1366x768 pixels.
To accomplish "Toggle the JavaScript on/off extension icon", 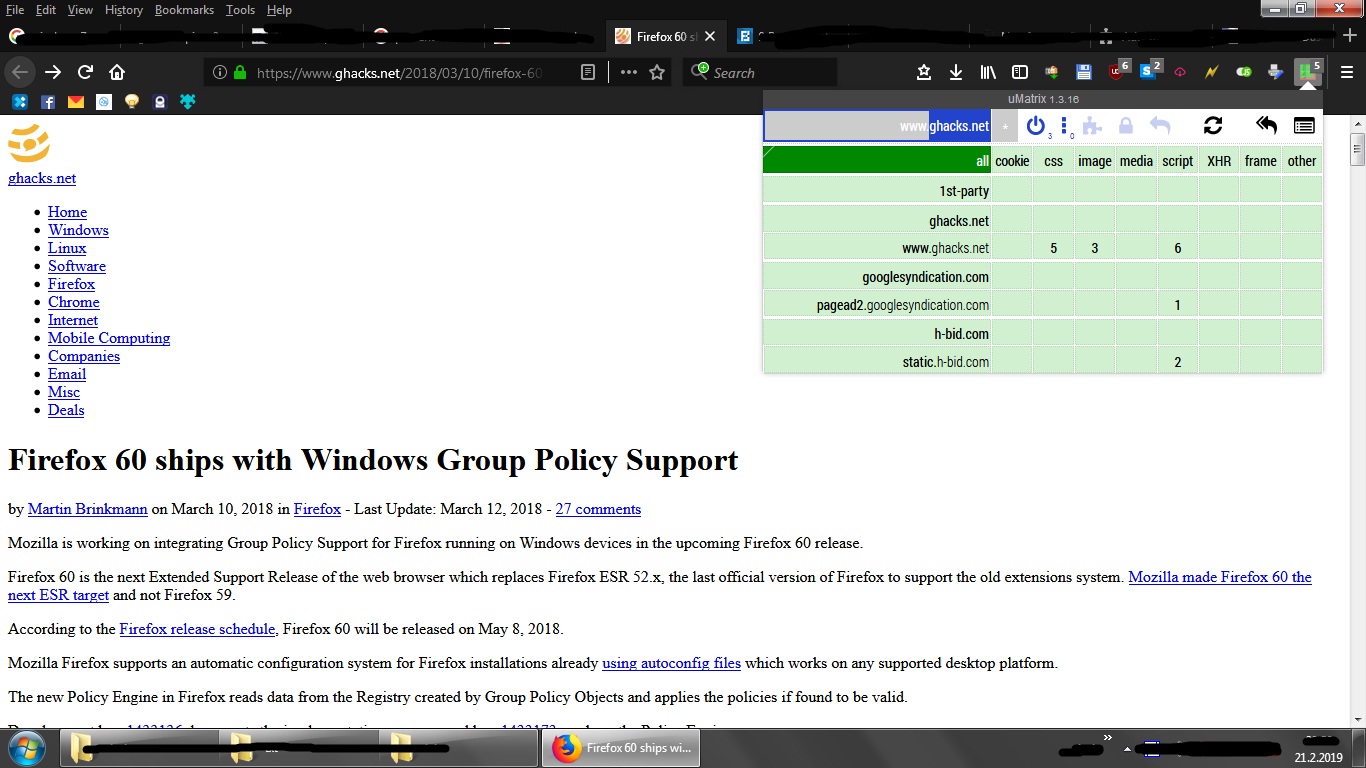I will (1243, 71).
